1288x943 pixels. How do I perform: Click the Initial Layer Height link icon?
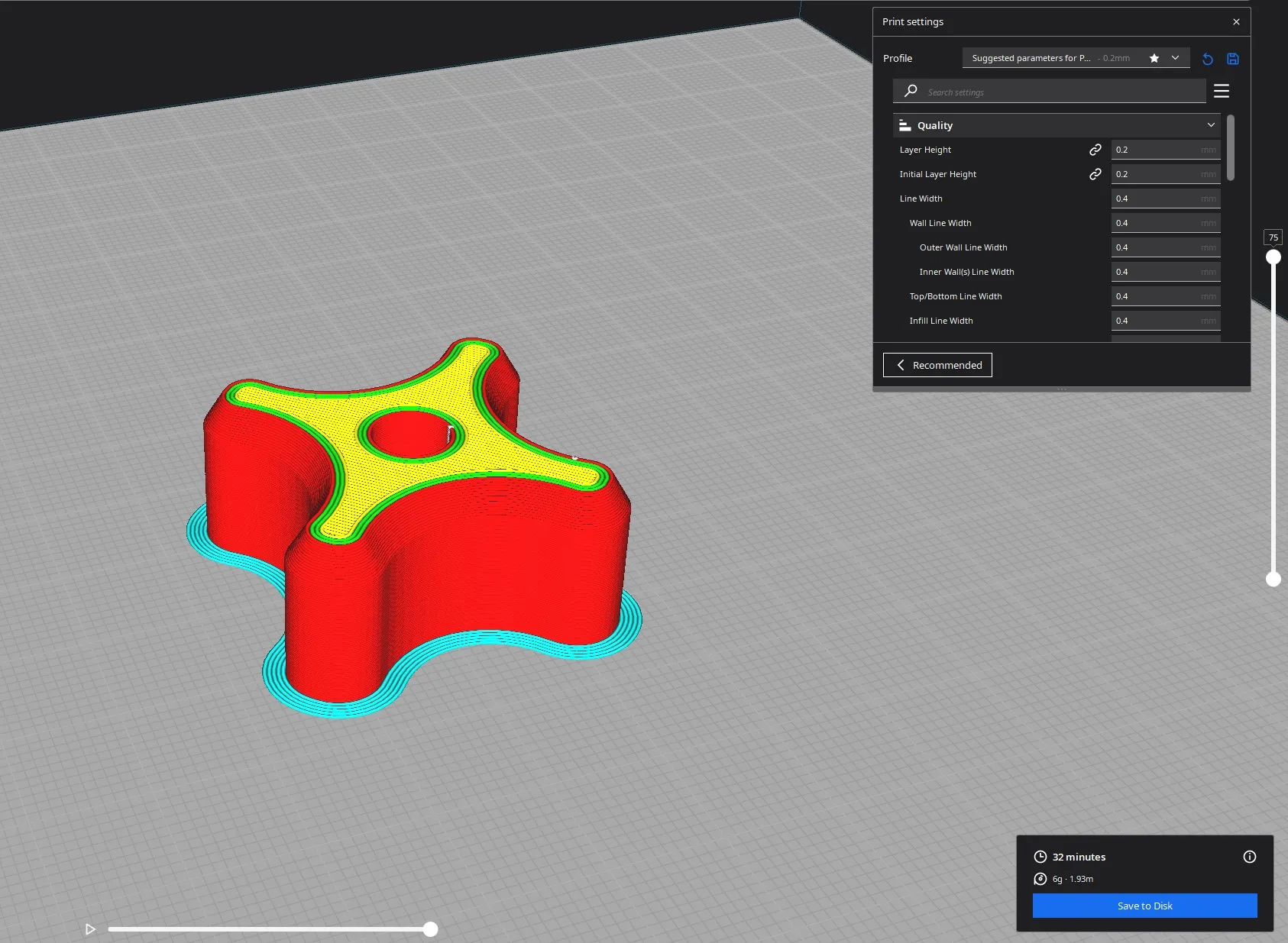pyautogui.click(x=1095, y=174)
